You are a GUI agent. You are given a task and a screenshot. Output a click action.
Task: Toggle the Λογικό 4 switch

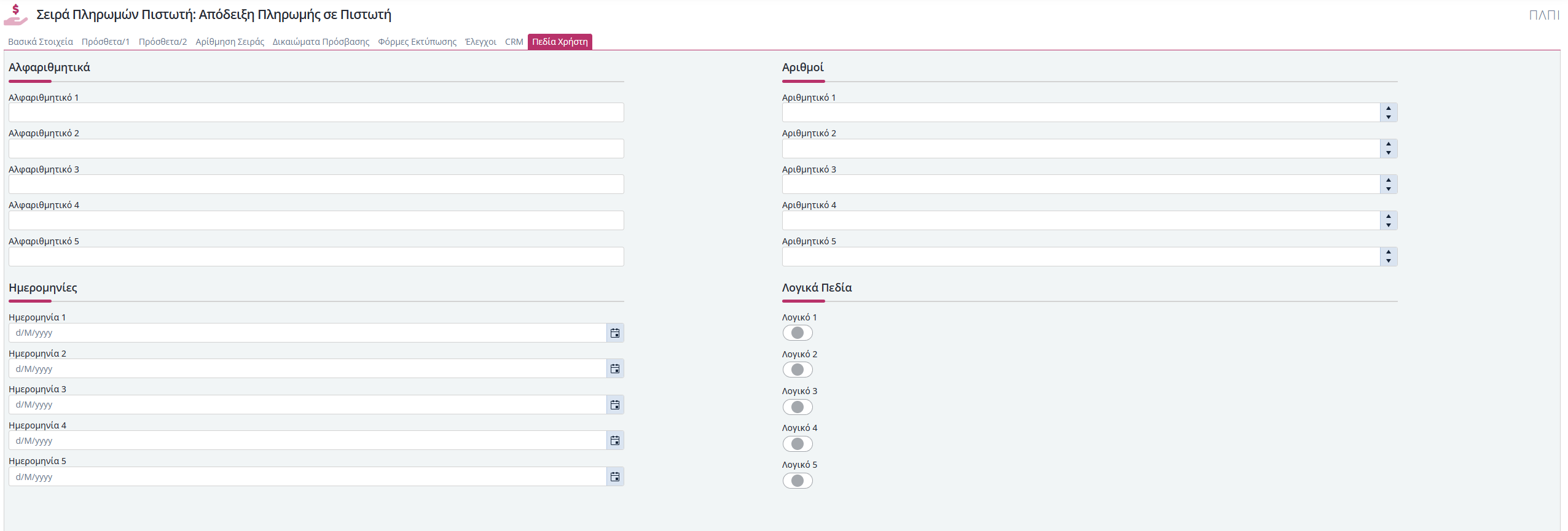pyautogui.click(x=798, y=444)
